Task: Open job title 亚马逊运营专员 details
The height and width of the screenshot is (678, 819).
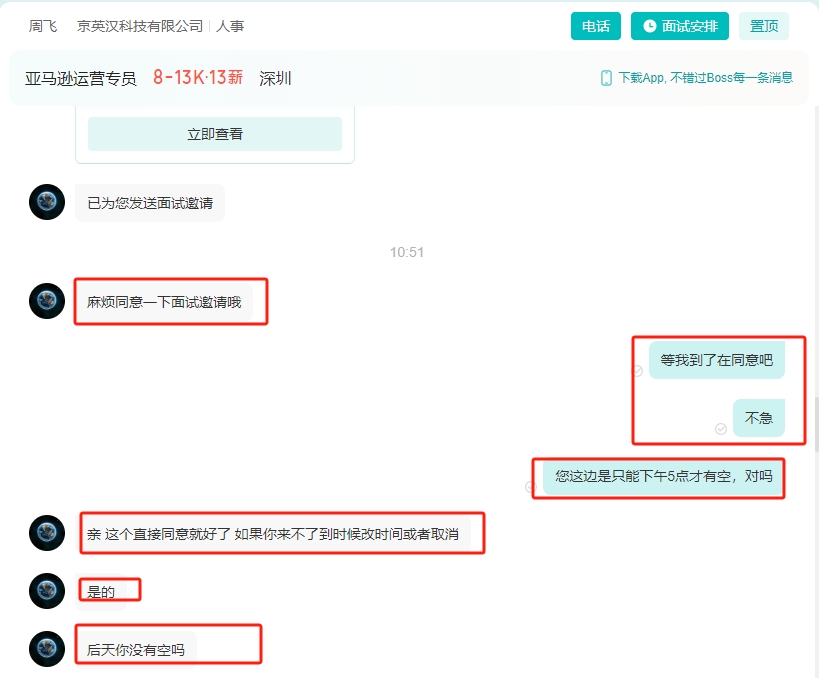Action: 80,78
